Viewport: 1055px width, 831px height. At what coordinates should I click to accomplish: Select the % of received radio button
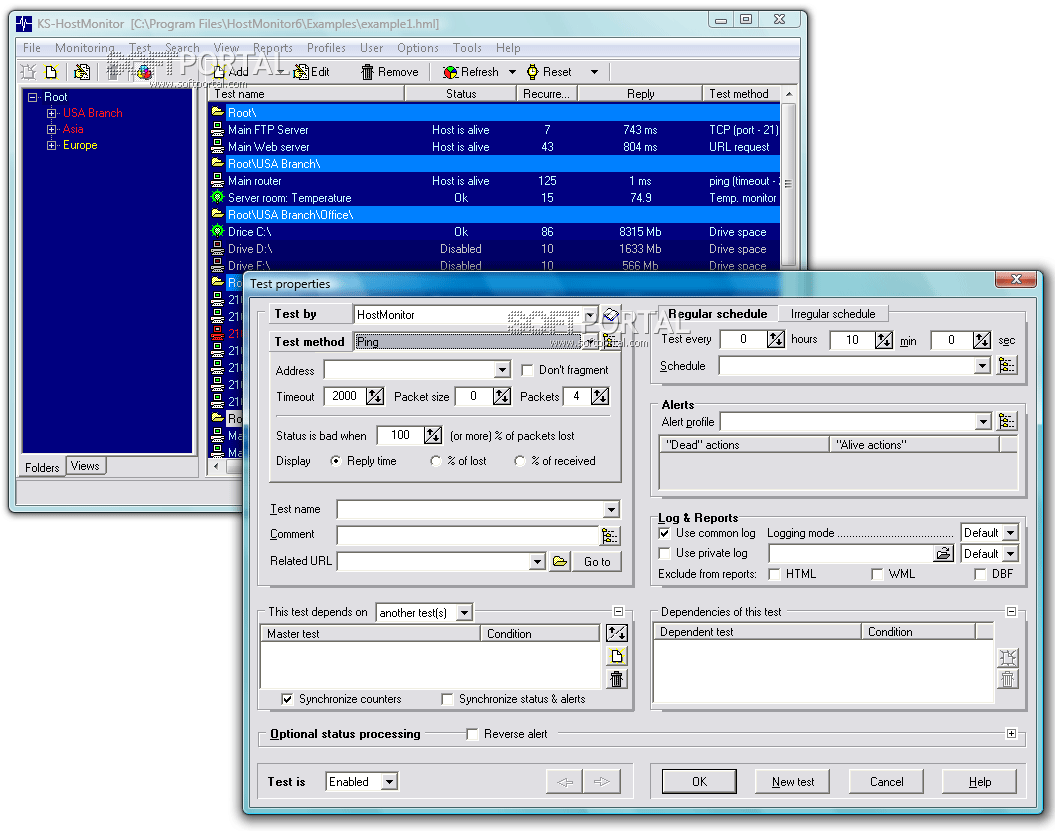click(519, 461)
